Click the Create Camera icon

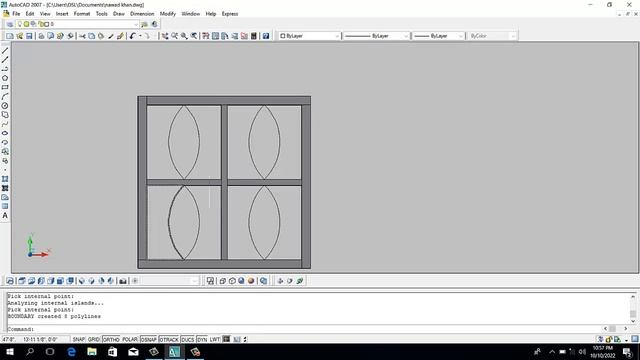point(123,281)
